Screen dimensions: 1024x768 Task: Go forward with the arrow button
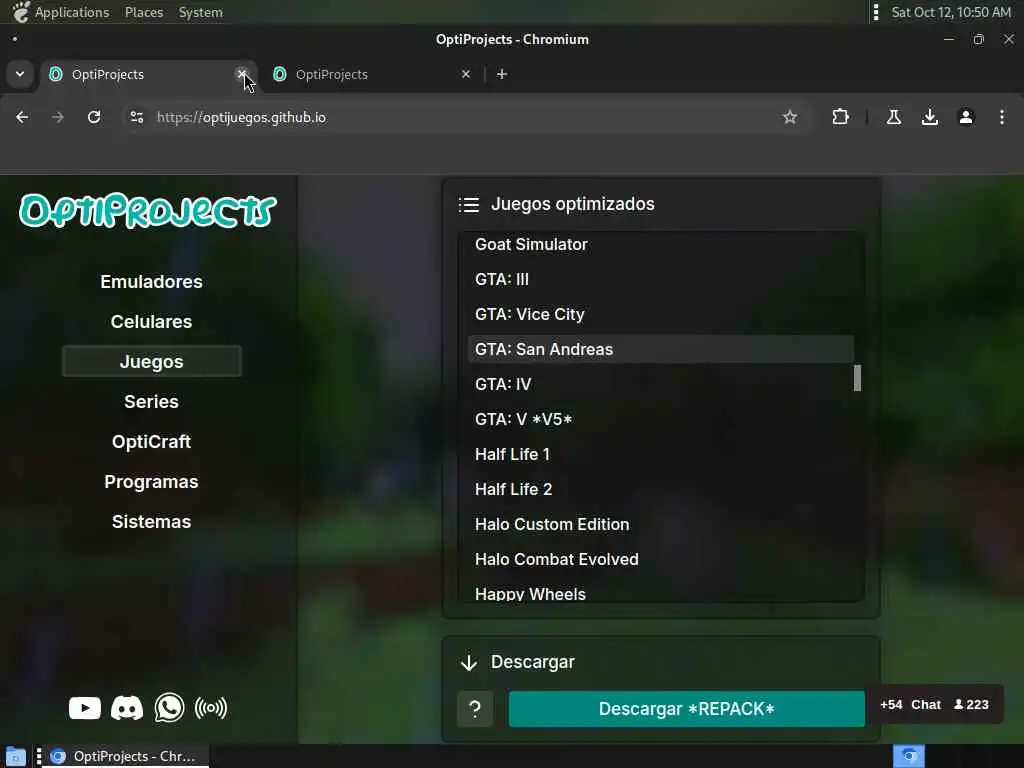pyautogui.click(x=58, y=117)
